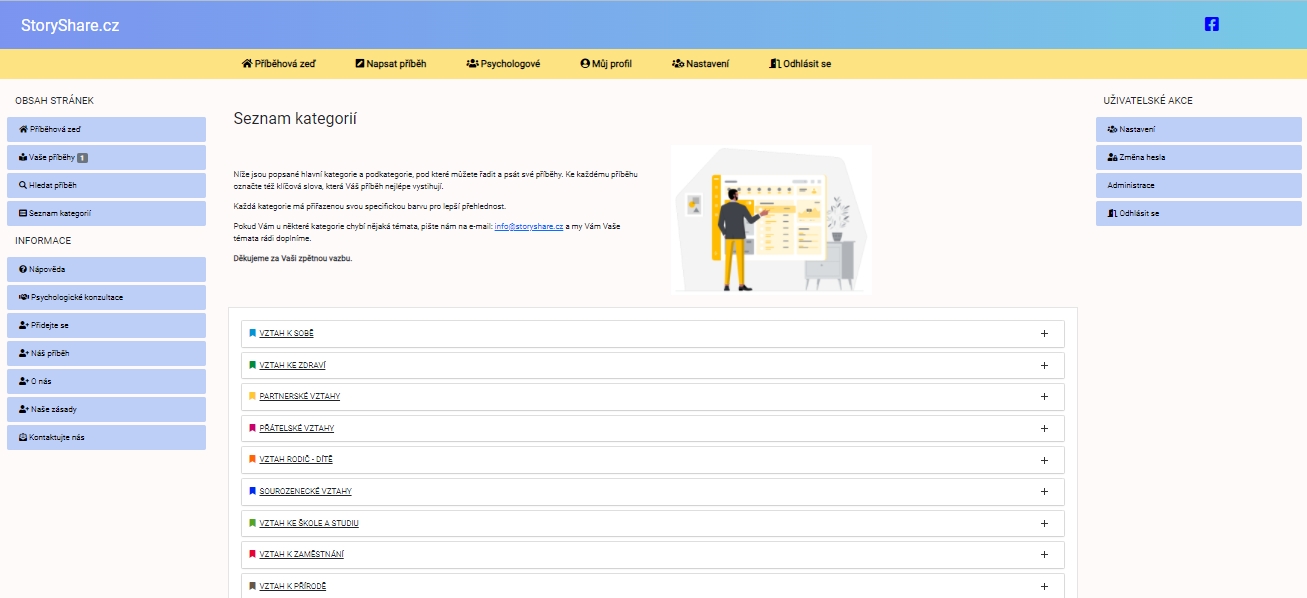The image size is (1307, 598).
Task: Click the info@storyshare.cz email link
Action: (529, 227)
